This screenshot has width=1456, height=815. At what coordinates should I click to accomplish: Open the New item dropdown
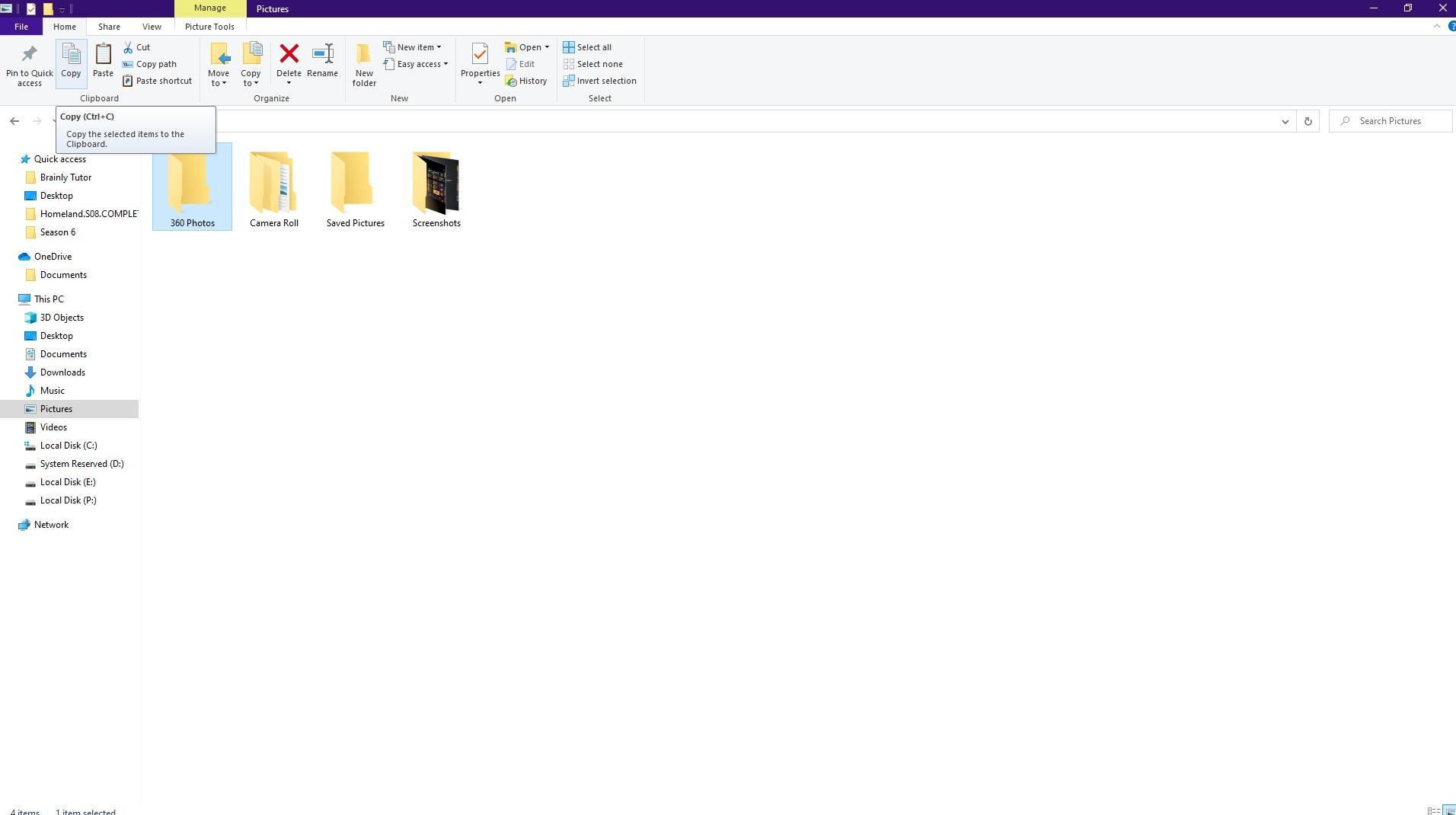point(412,47)
